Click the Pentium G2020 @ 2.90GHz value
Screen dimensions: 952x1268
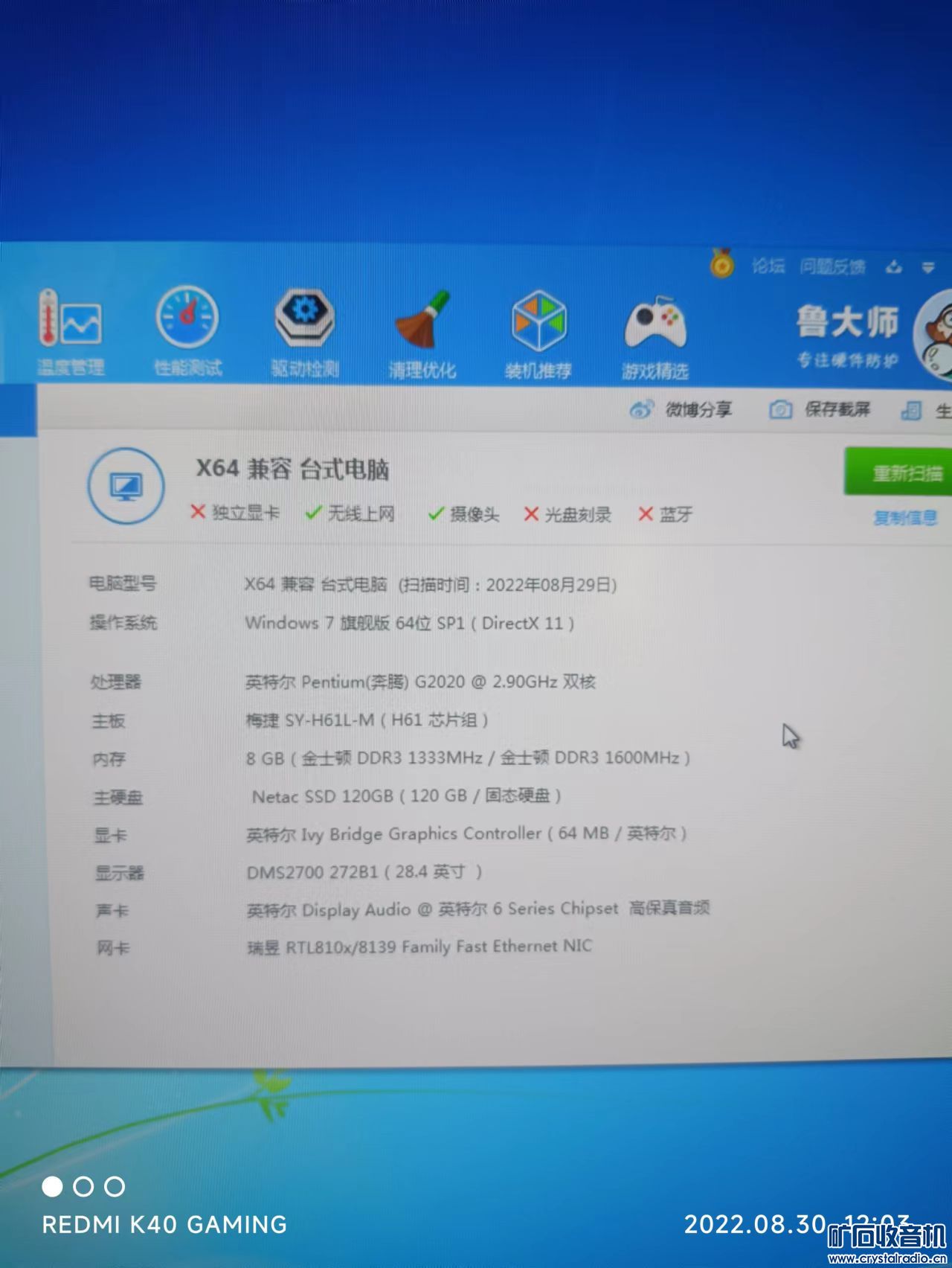pos(420,682)
